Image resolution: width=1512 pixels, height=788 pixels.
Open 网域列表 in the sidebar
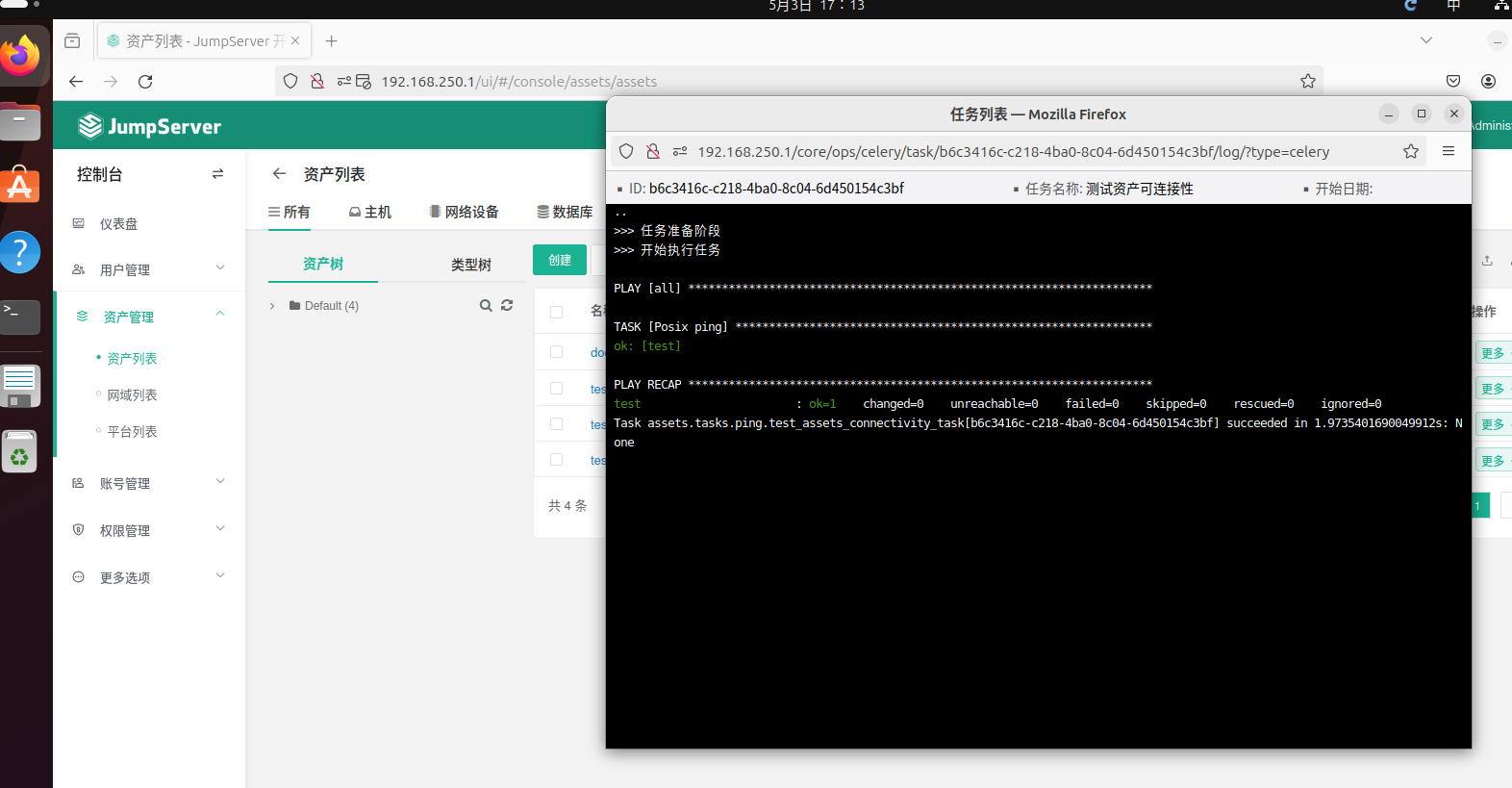pos(132,394)
